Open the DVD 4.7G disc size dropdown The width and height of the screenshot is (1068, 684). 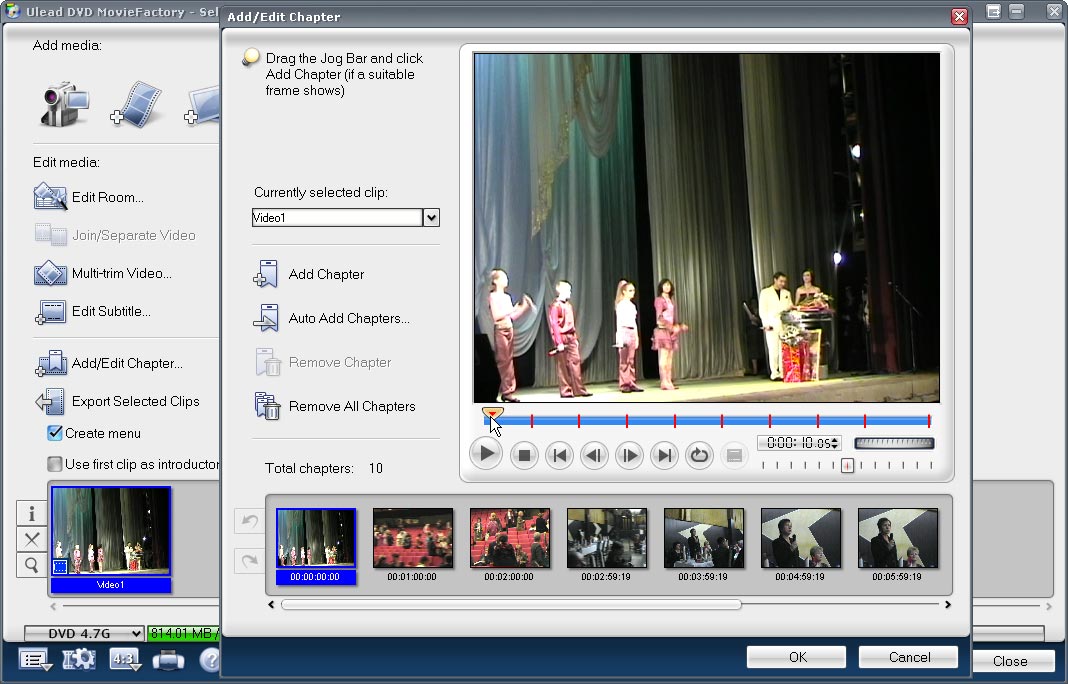[84, 633]
